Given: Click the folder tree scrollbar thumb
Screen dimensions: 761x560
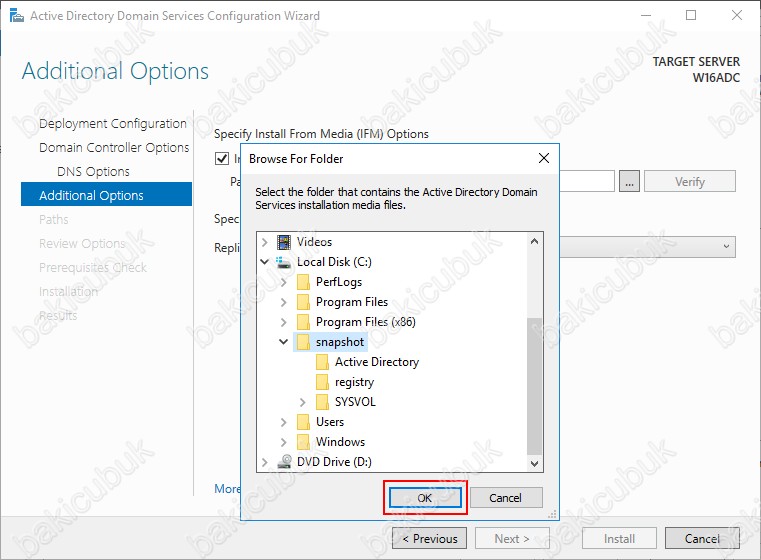Looking at the screenshot, I should tap(534, 386).
